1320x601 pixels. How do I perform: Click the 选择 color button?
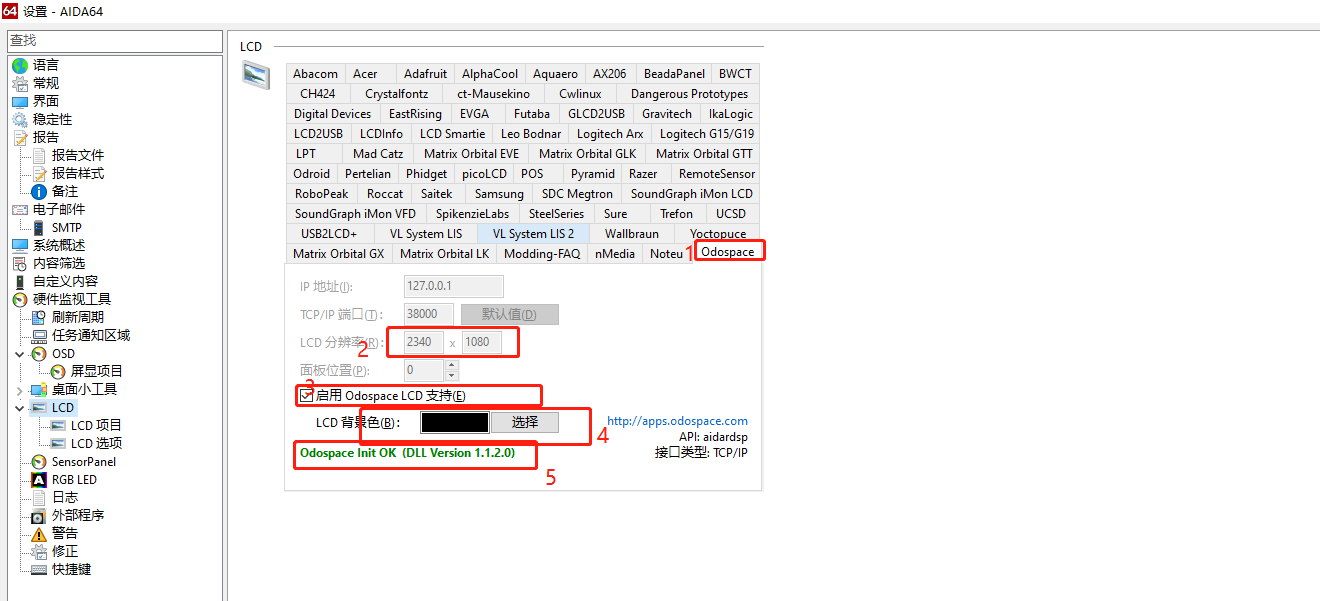(x=525, y=422)
